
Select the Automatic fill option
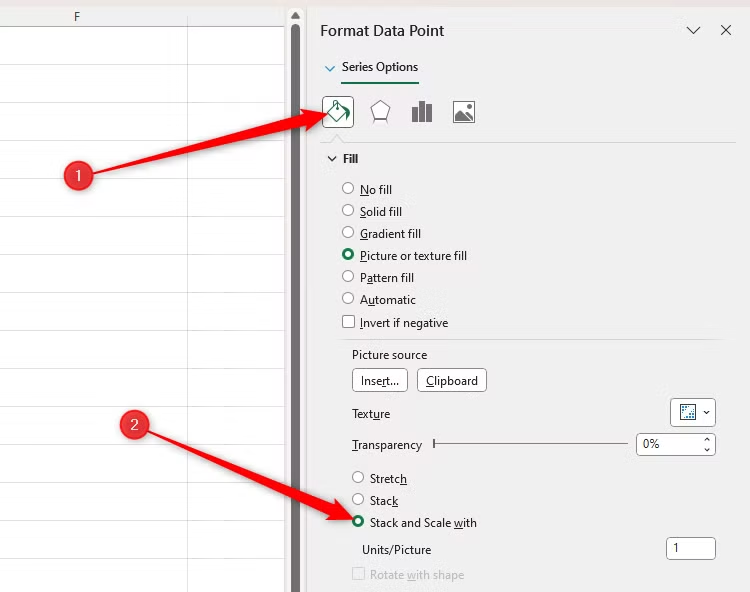coord(348,298)
